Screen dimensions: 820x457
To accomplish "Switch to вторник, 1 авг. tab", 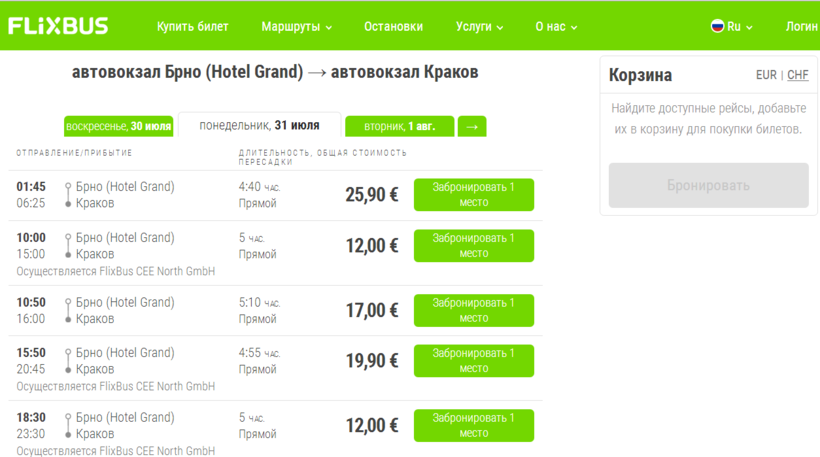I will tap(399, 127).
